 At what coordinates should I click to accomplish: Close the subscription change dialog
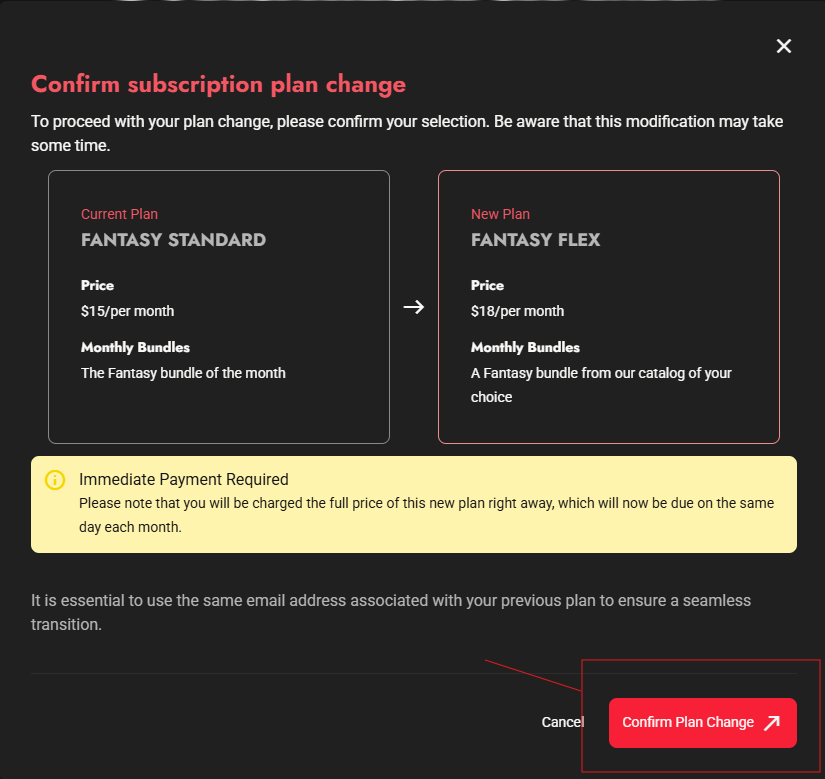784,46
